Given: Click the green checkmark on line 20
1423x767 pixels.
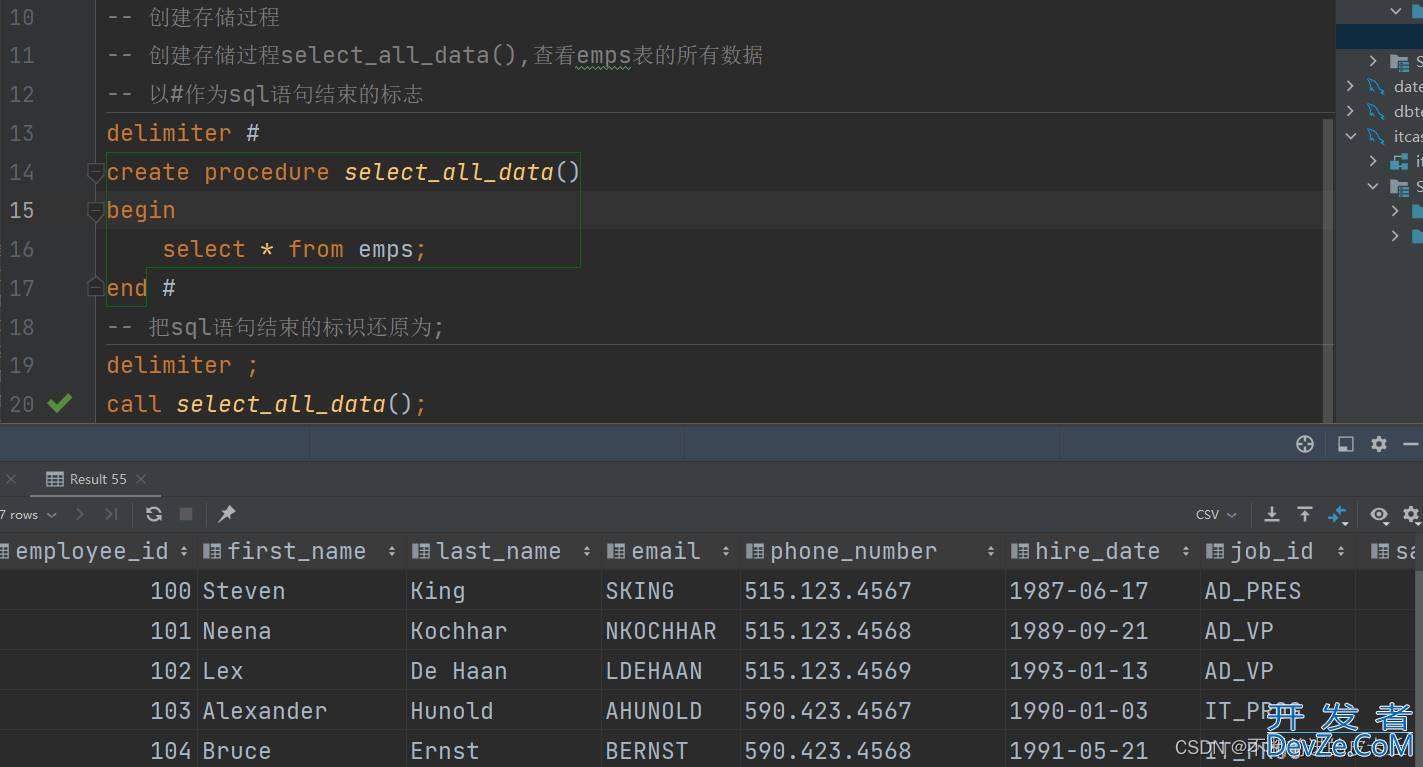Looking at the screenshot, I should [60, 403].
